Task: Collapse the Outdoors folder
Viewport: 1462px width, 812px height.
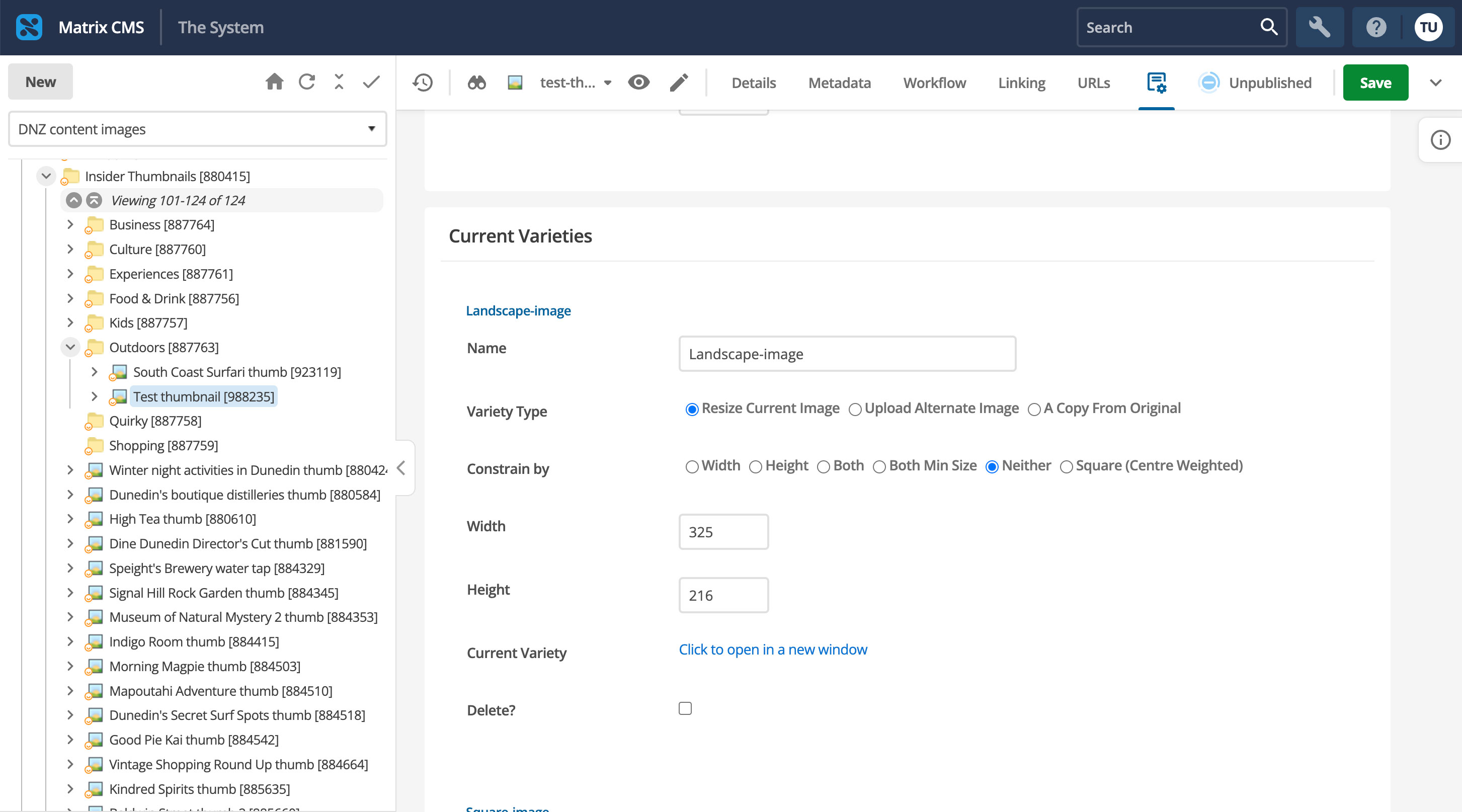Action: point(70,347)
